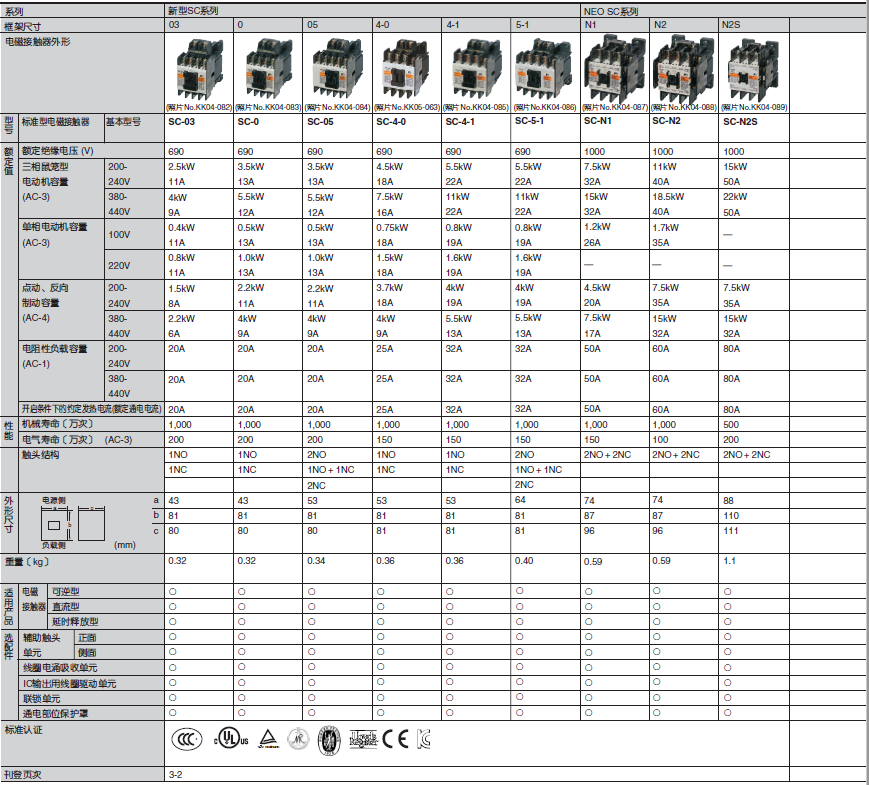Viewport: 869px width, 785px height.
Task: Select the weight value 1.1
Action: click(729, 561)
